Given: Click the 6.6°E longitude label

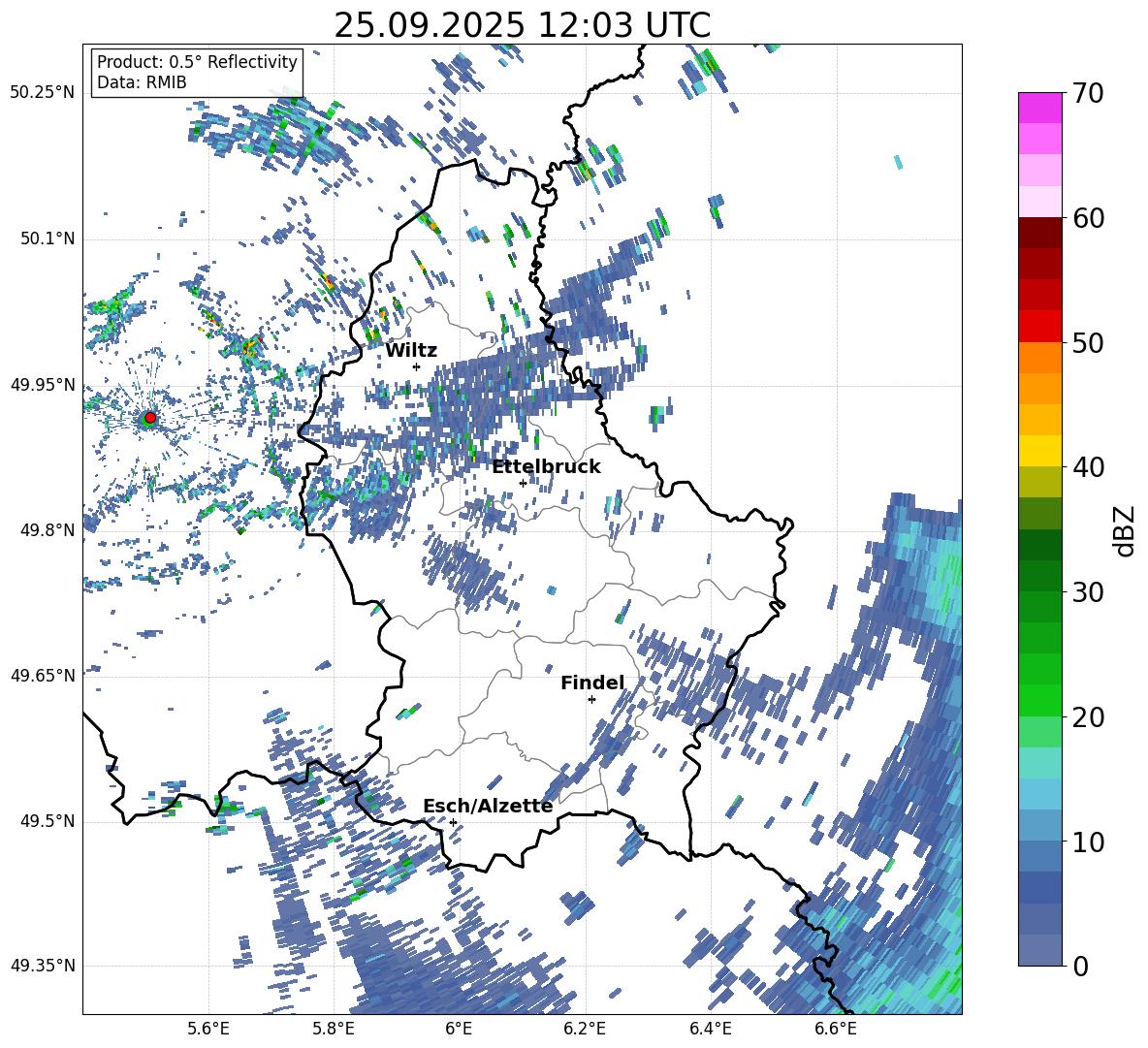Looking at the screenshot, I should click(x=836, y=1029).
